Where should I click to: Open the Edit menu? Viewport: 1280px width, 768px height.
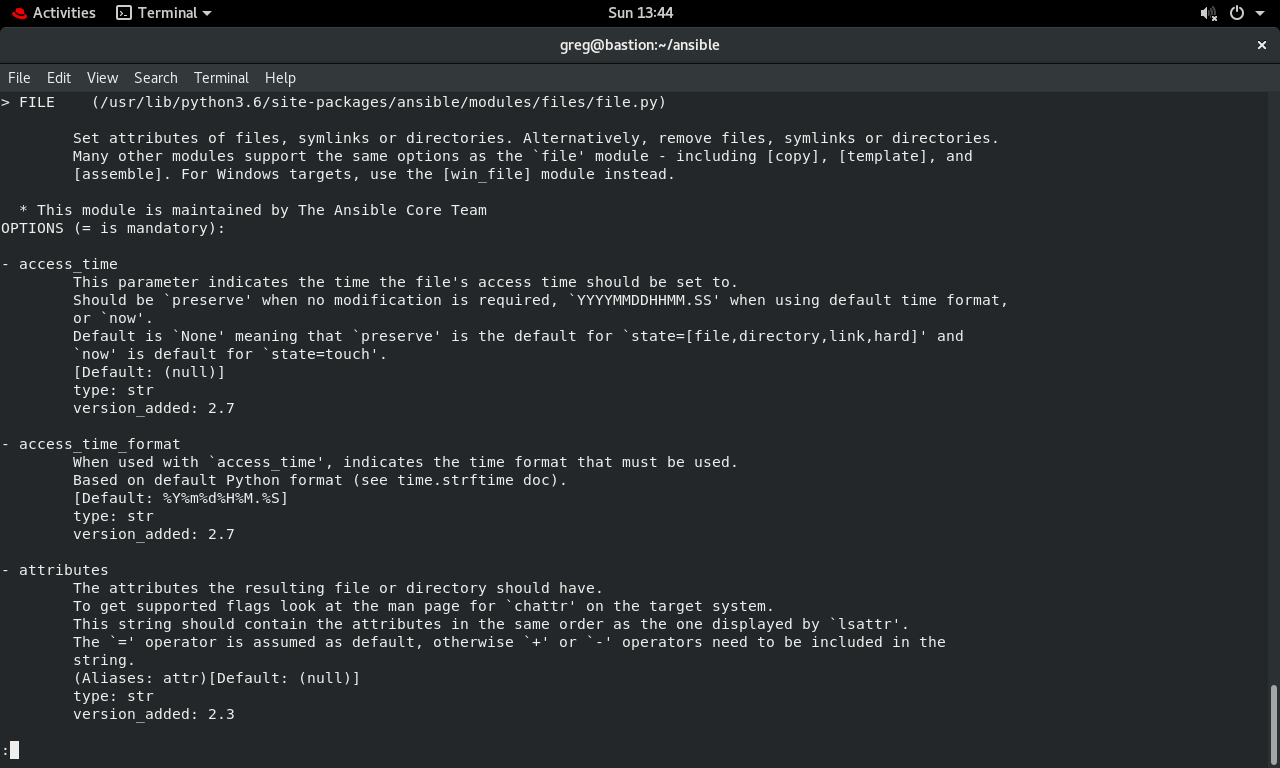(x=59, y=78)
